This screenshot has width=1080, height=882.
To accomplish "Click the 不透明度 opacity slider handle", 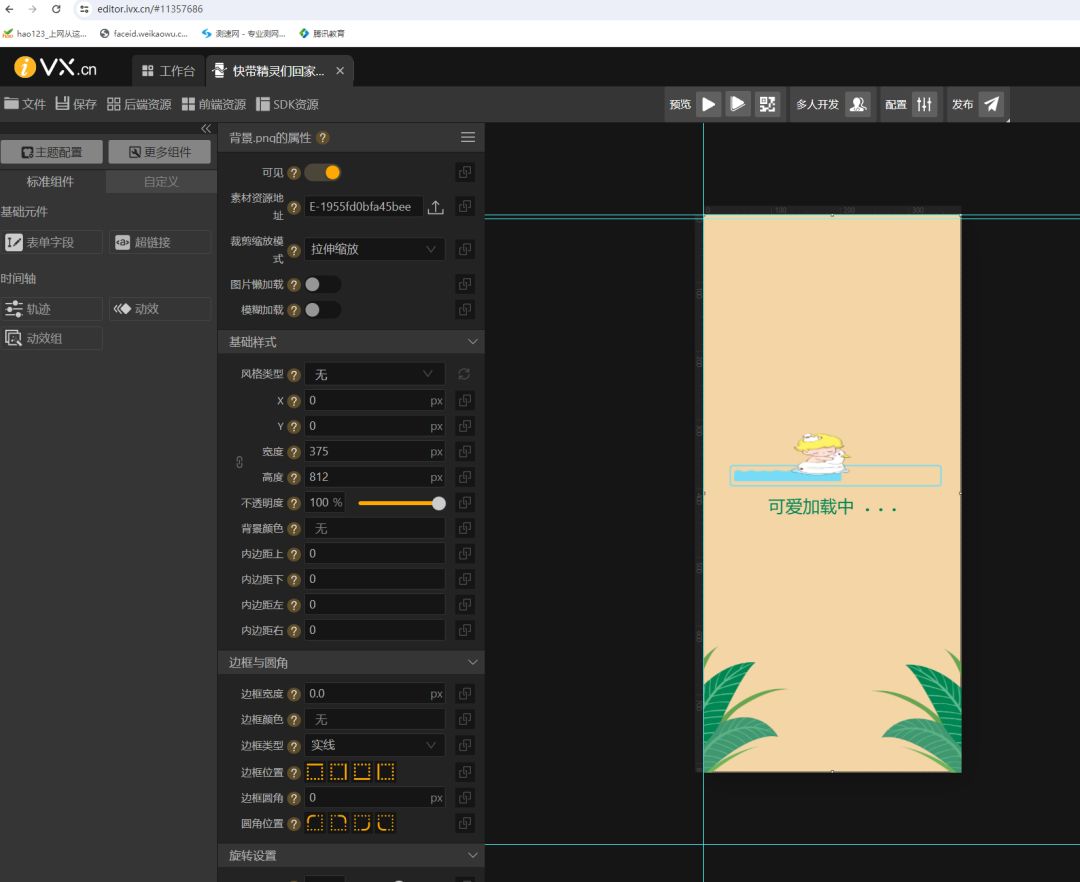I will point(439,503).
